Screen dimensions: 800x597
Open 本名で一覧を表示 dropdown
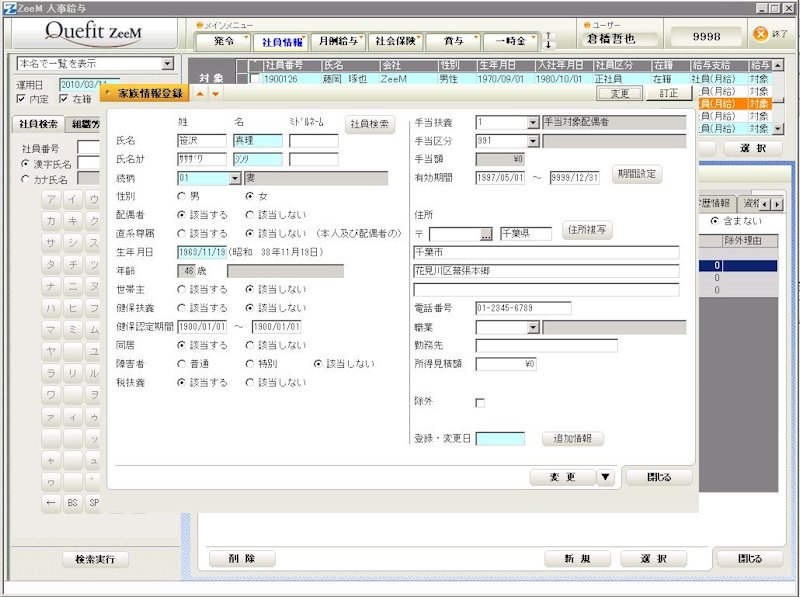pos(167,64)
